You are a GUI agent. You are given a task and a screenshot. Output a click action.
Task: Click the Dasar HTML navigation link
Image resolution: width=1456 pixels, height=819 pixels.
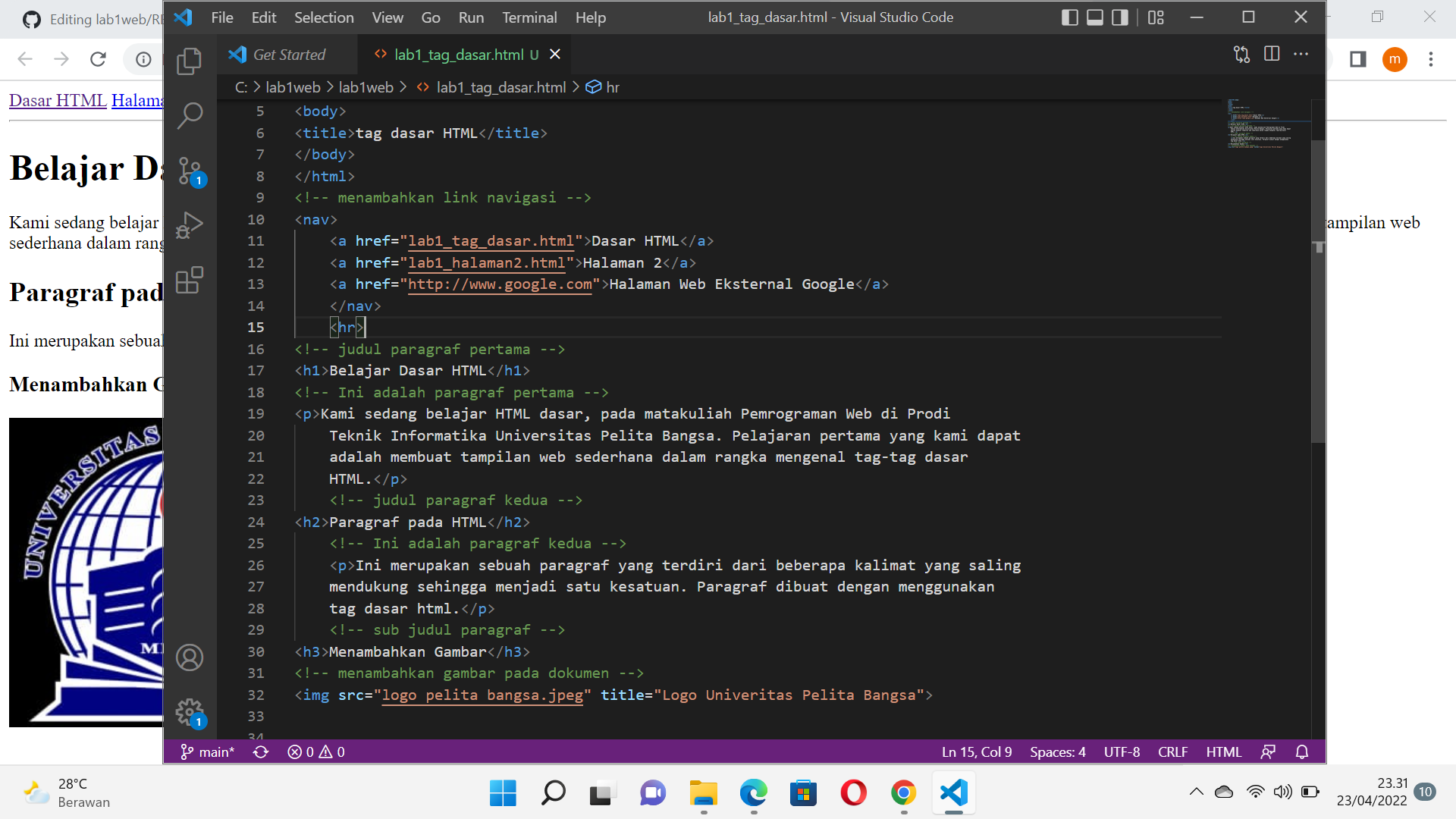(57, 99)
